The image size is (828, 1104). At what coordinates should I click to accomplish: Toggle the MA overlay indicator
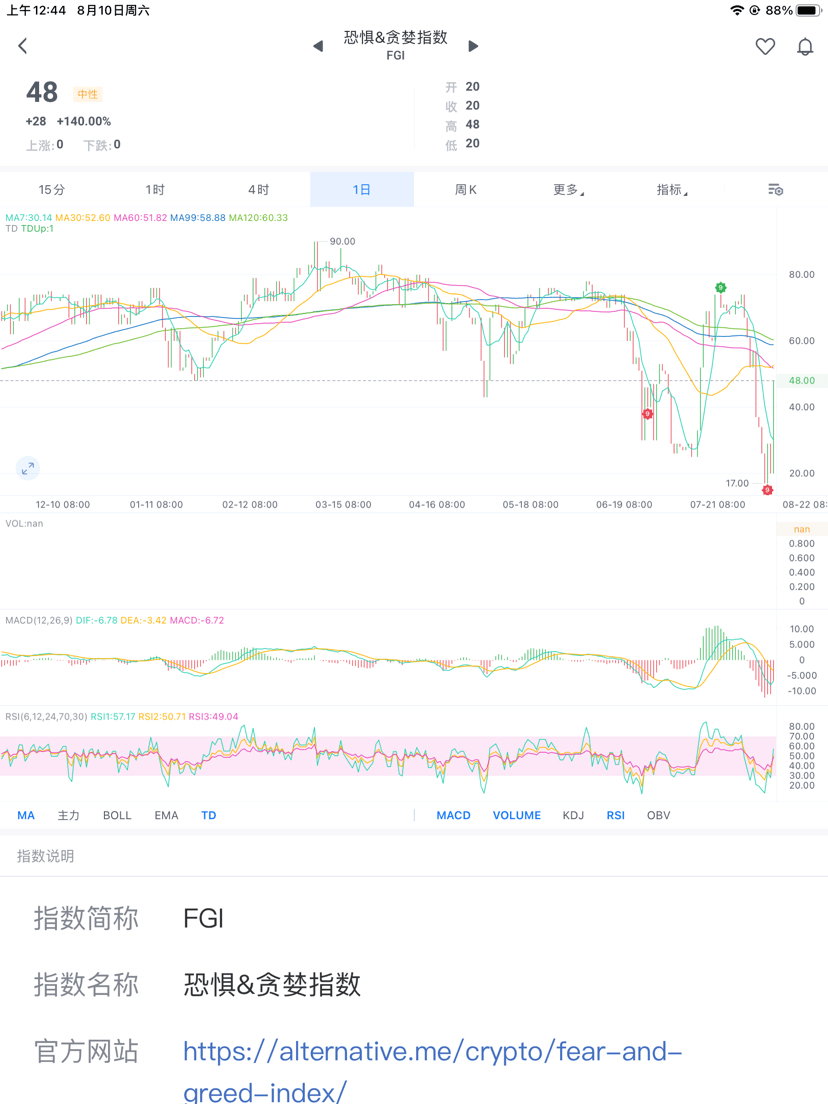pos(26,815)
